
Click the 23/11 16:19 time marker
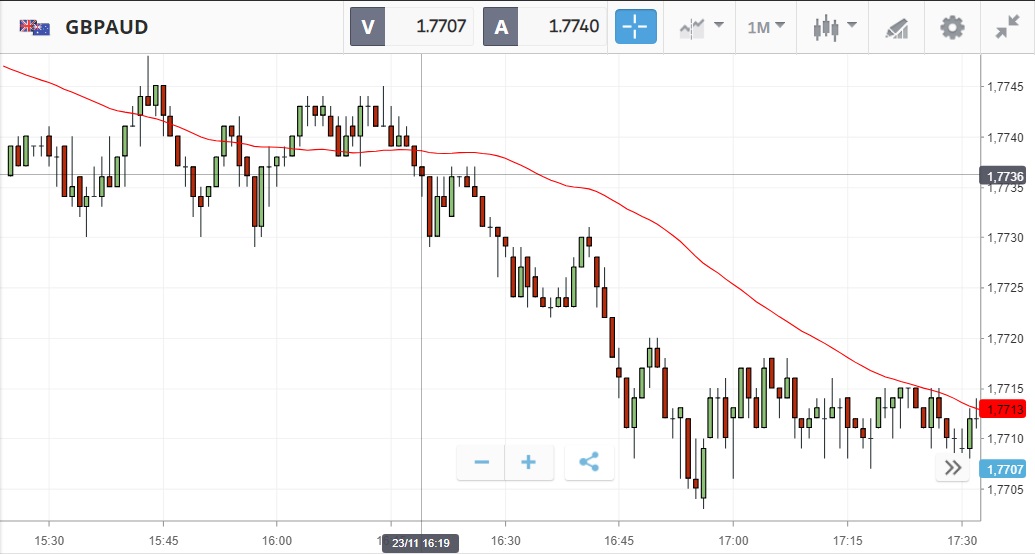tap(420, 543)
